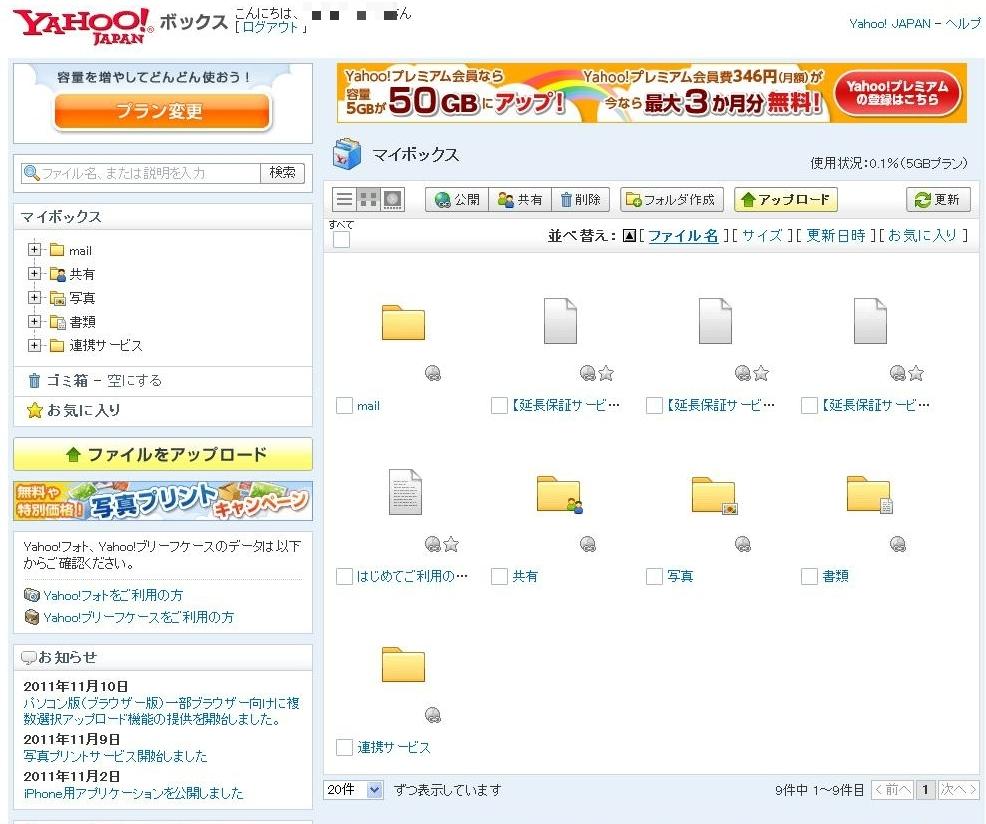Open お気に入り in the sidebar
This screenshot has height=824, width=986.
(84, 410)
